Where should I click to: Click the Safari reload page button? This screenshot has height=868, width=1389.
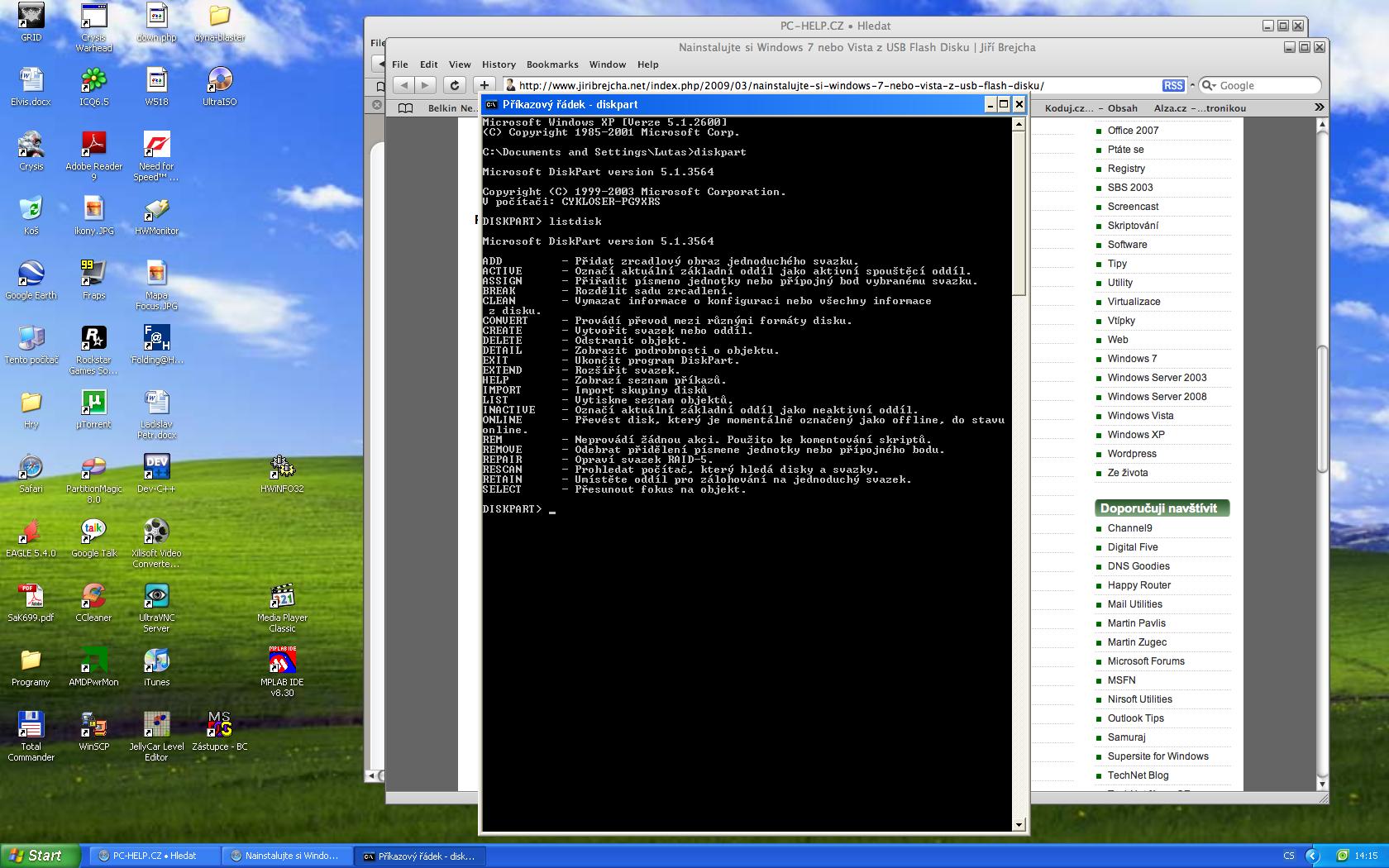454,85
